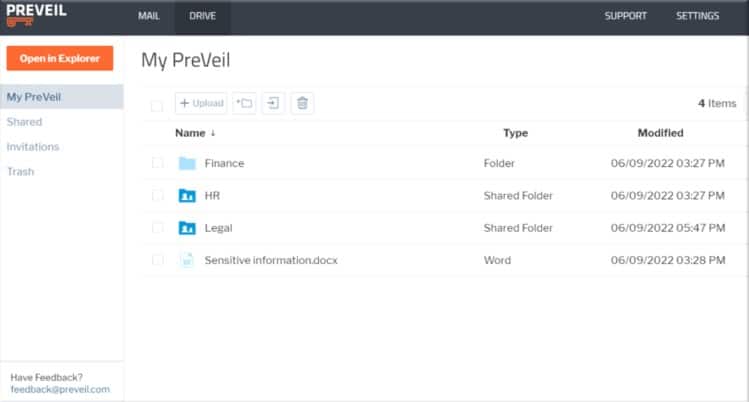Click the 'Word' type cell

pyautogui.click(x=497, y=260)
